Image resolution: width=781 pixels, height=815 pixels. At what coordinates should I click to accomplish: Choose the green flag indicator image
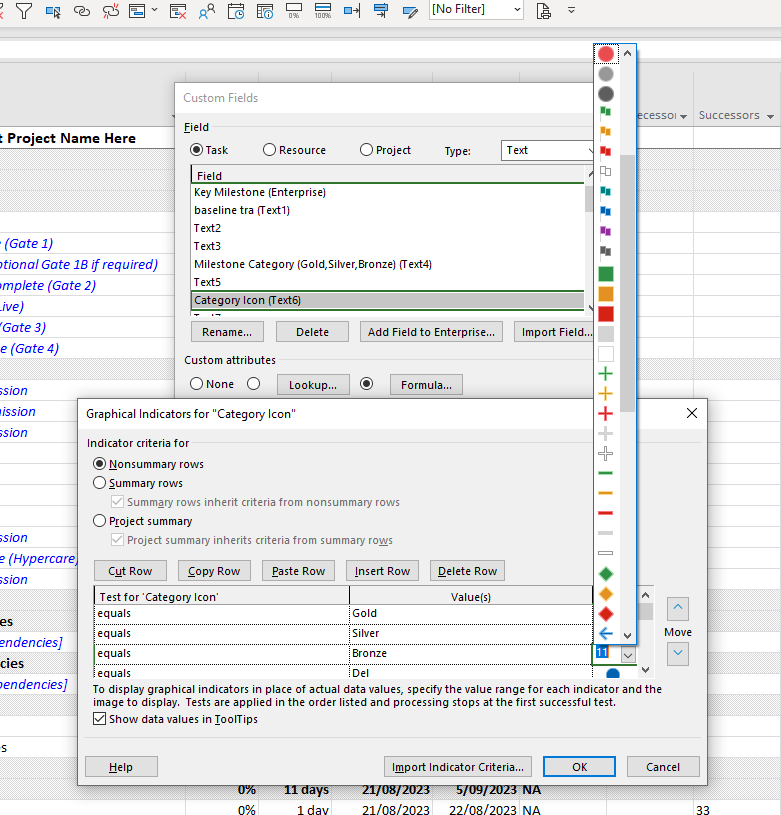coord(605,112)
